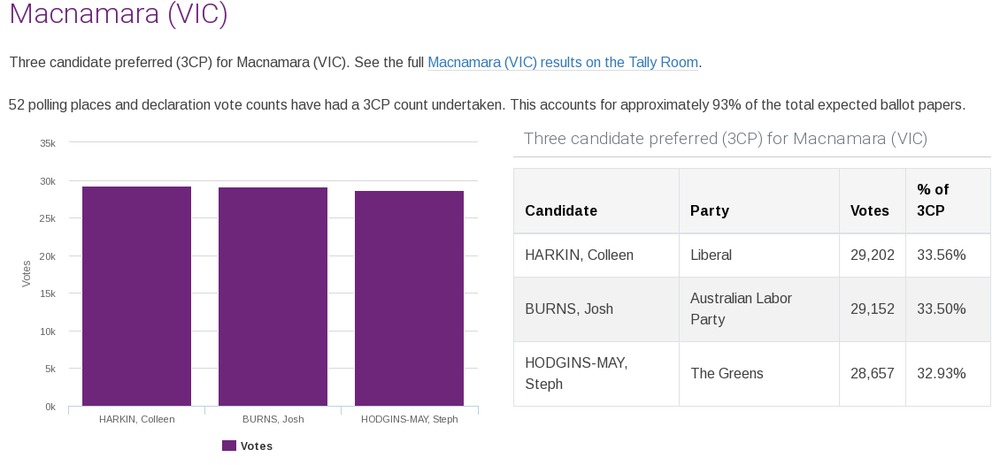Click the Candidate column header
The image size is (1000, 465).
tap(561, 211)
